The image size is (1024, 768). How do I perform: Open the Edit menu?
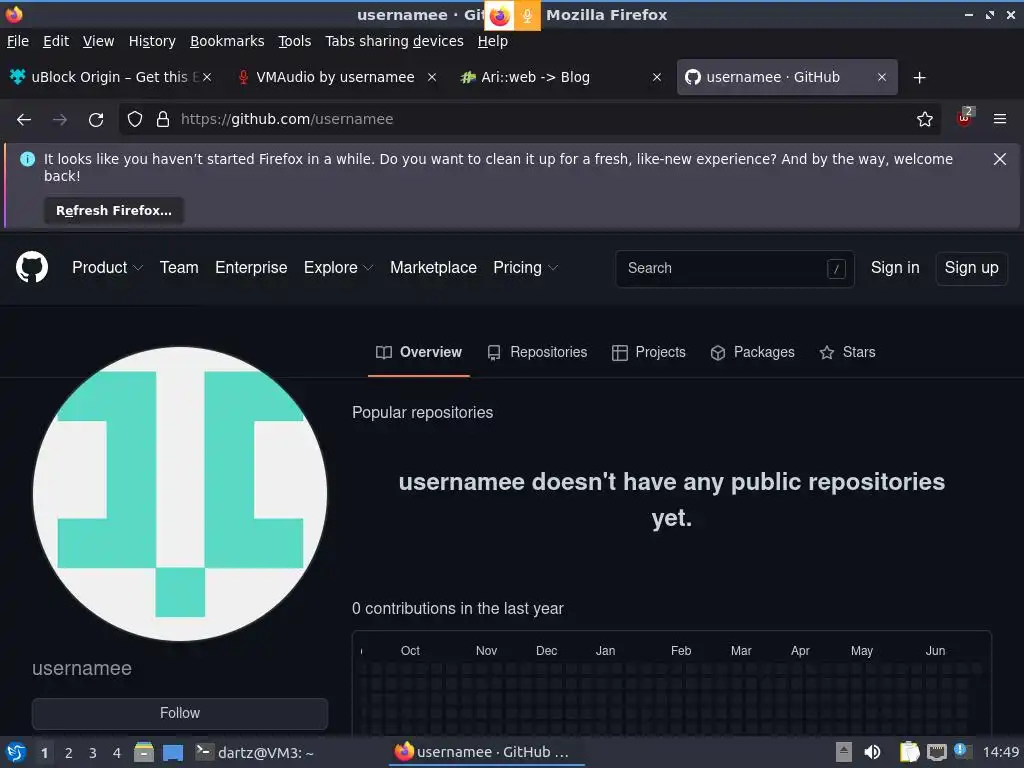click(56, 41)
